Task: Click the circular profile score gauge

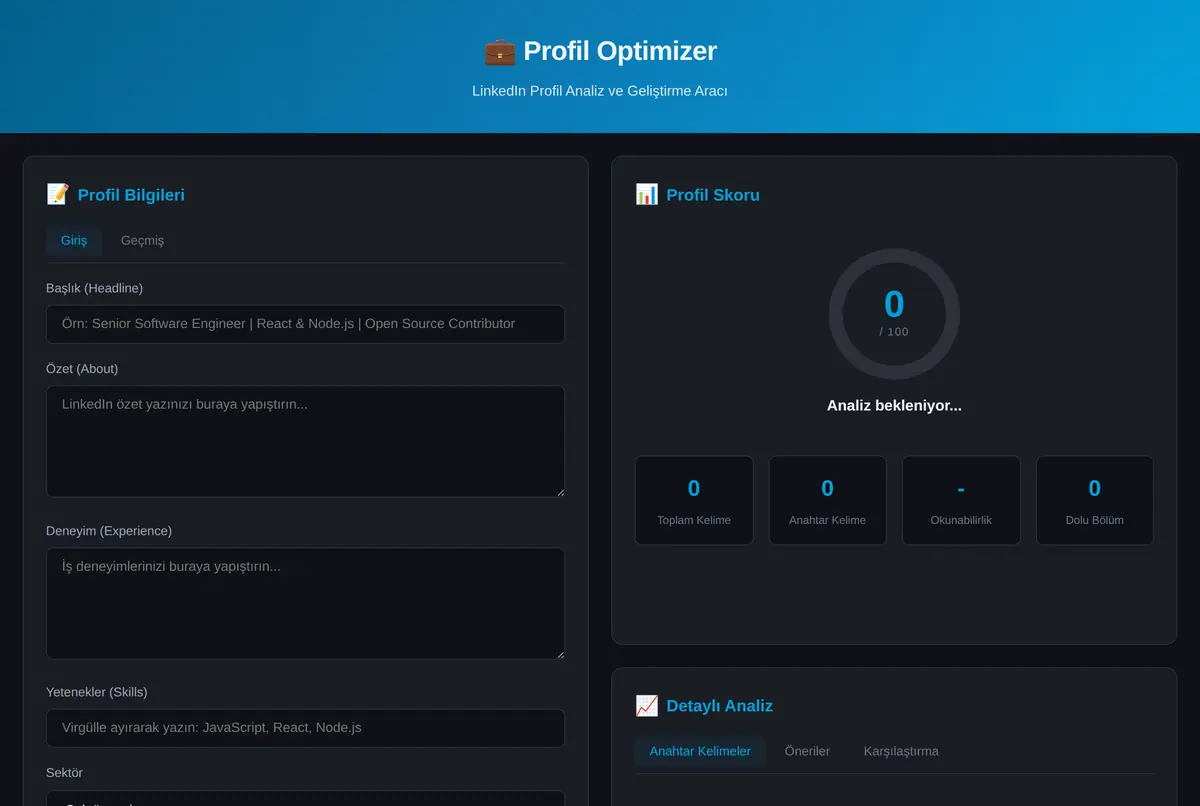Action: pos(894,314)
